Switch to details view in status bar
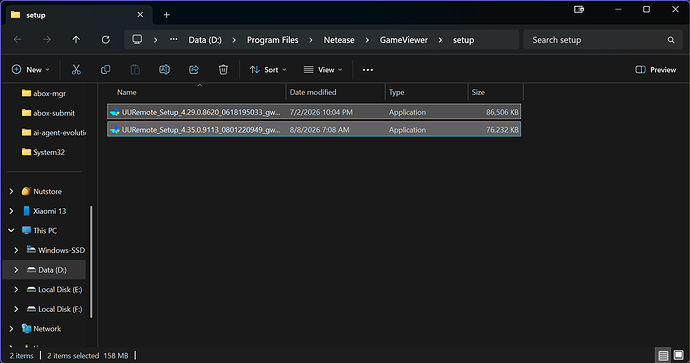Viewport: 690px width, 363px height. pyautogui.click(x=663, y=355)
